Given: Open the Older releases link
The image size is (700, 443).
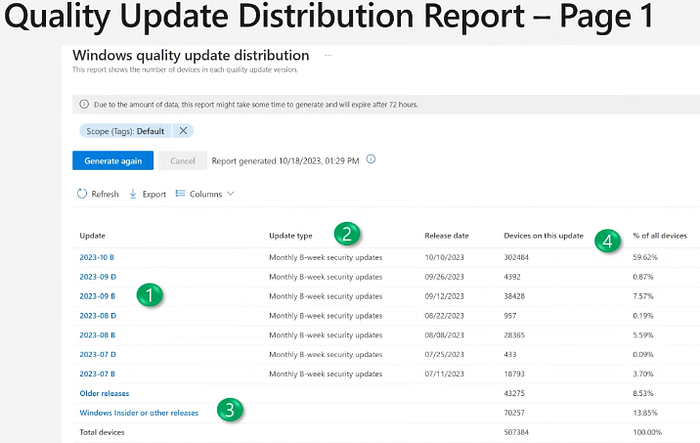Looking at the screenshot, I should pyautogui.click(x=104, y=393).
